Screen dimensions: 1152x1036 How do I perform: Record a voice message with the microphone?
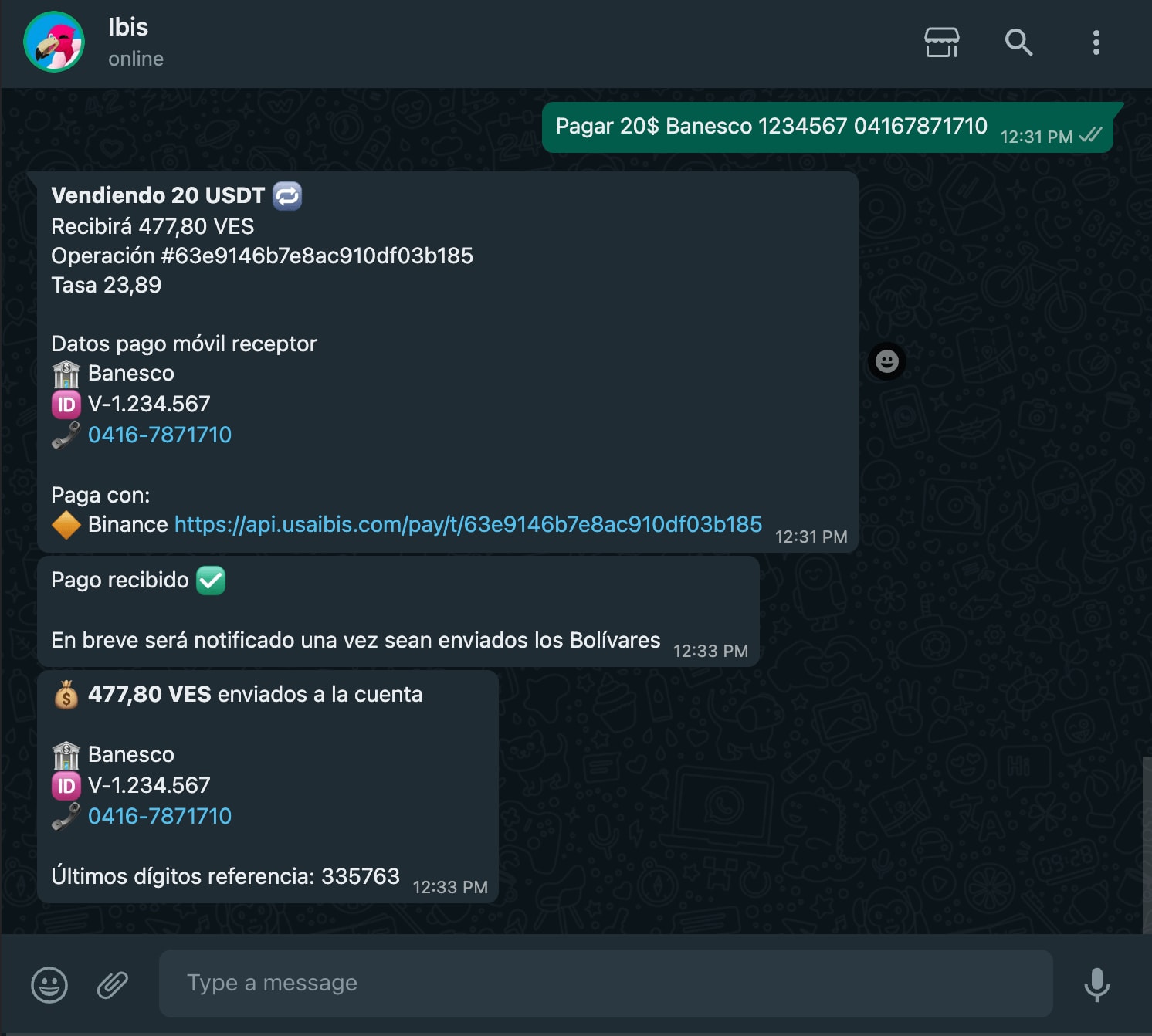(1096, 984)
